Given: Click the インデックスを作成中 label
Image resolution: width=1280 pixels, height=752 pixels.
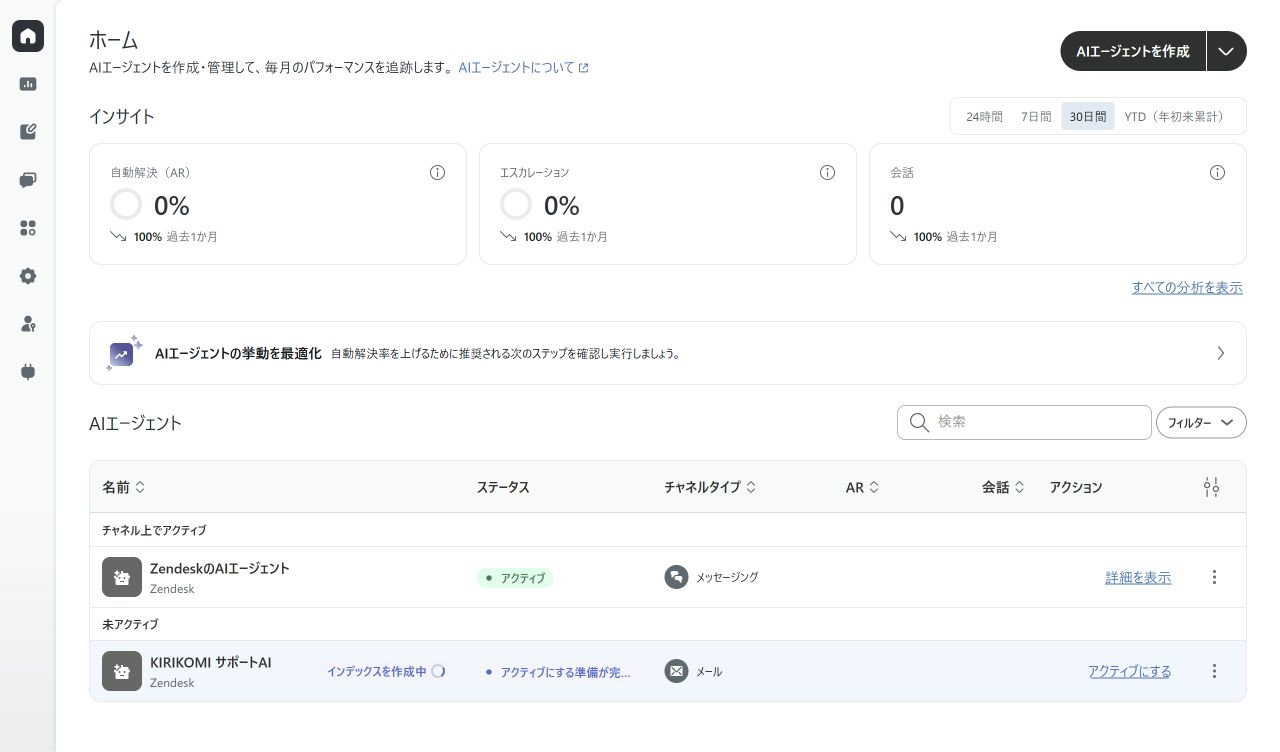Looking at the screenshot, I should 376,671.
